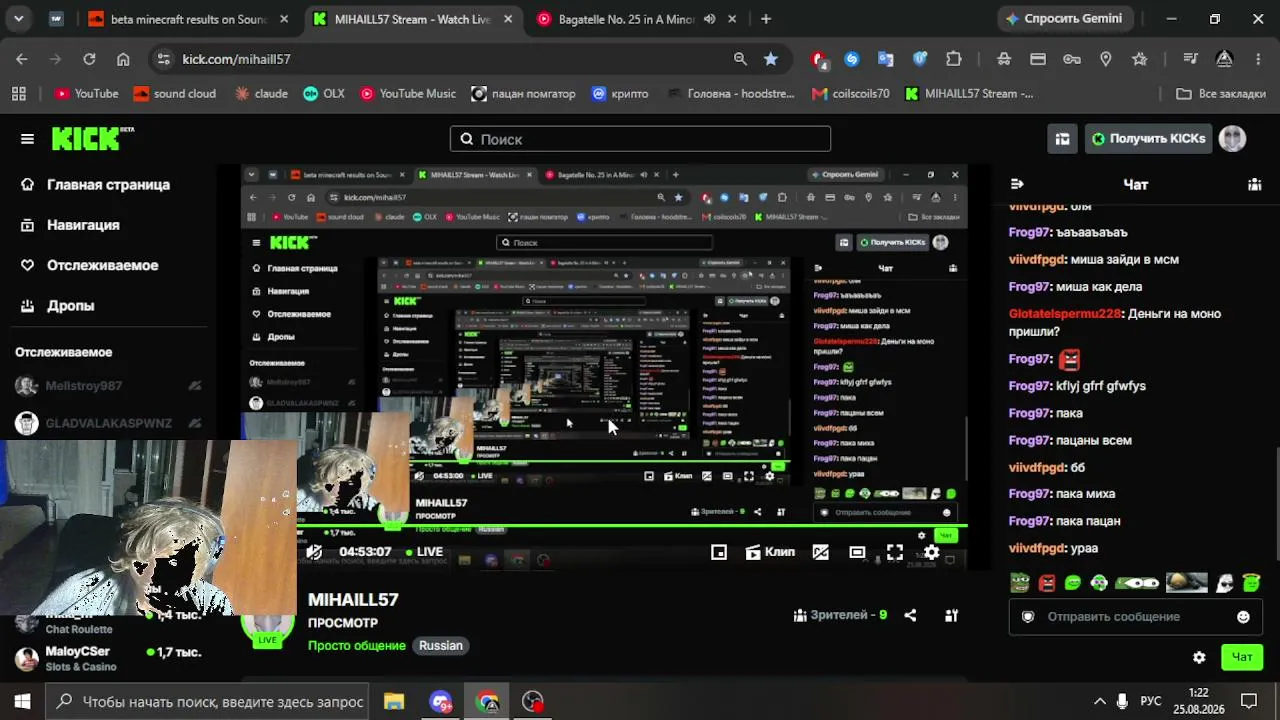1280x720 pixels.
Task: Click the Спросить Gemini button
Action: click(1063, 19)
